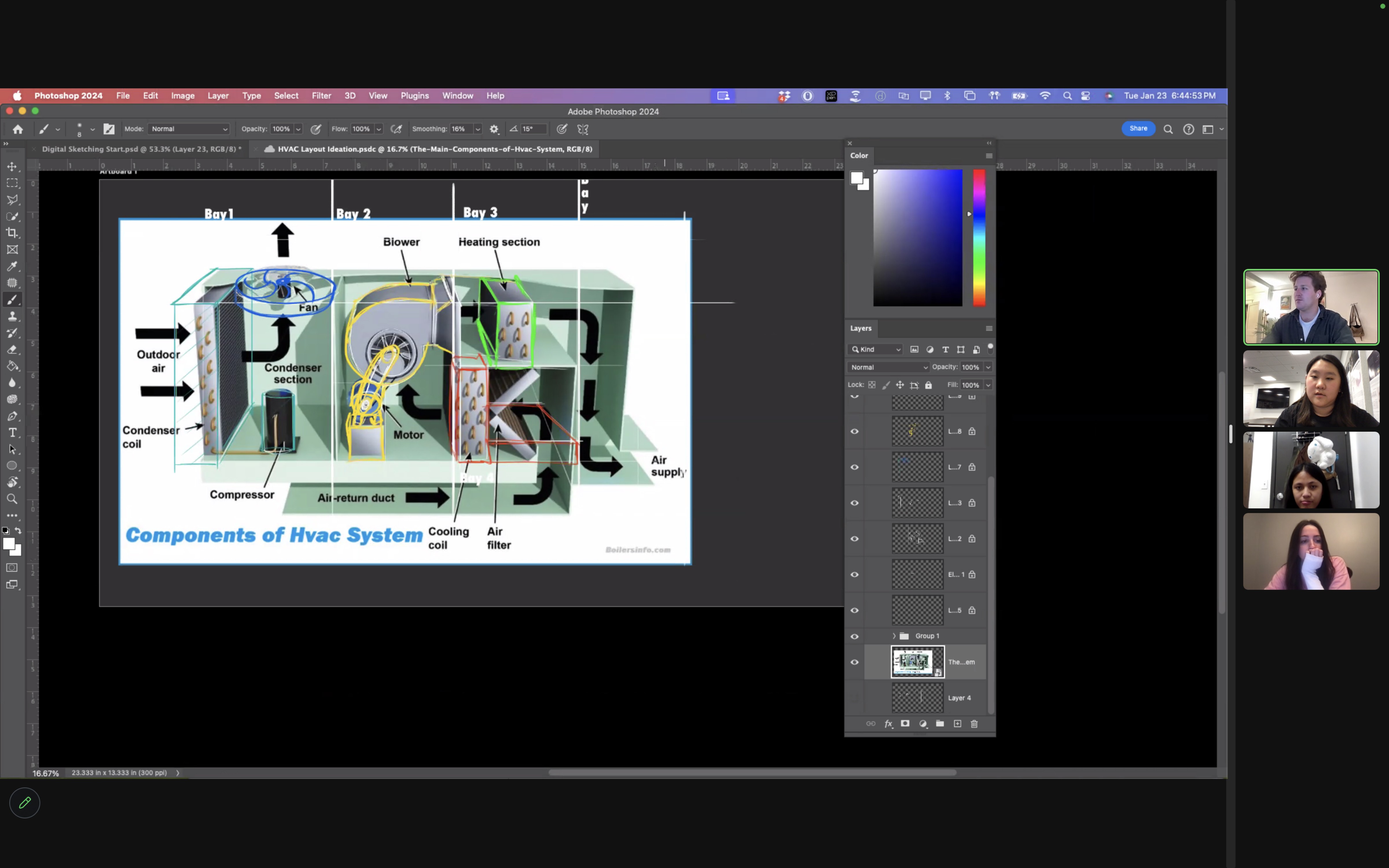
Task: Toggle visibility of layer L-8
Action: (x=855, y=431)
